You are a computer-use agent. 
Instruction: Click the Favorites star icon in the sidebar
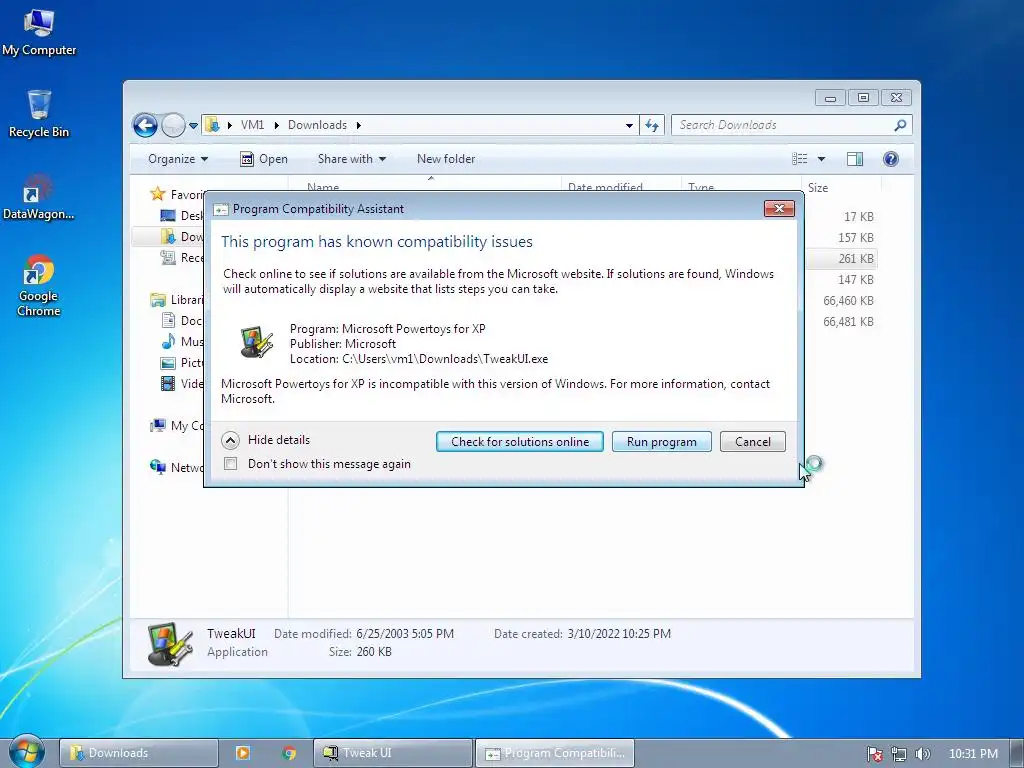click(157, 194)
